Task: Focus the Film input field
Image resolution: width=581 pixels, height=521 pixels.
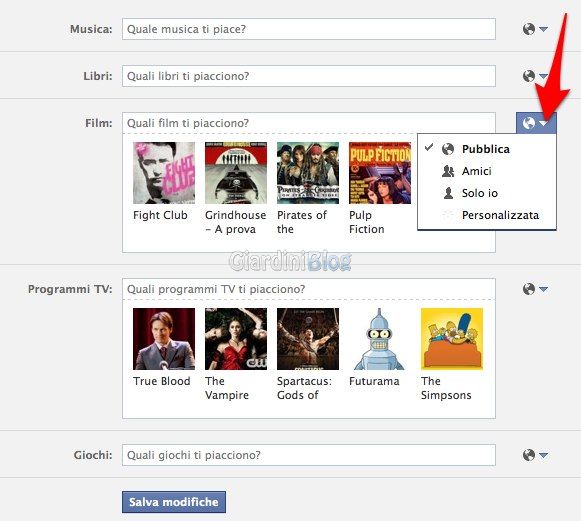Action: (x=309, y=123)
